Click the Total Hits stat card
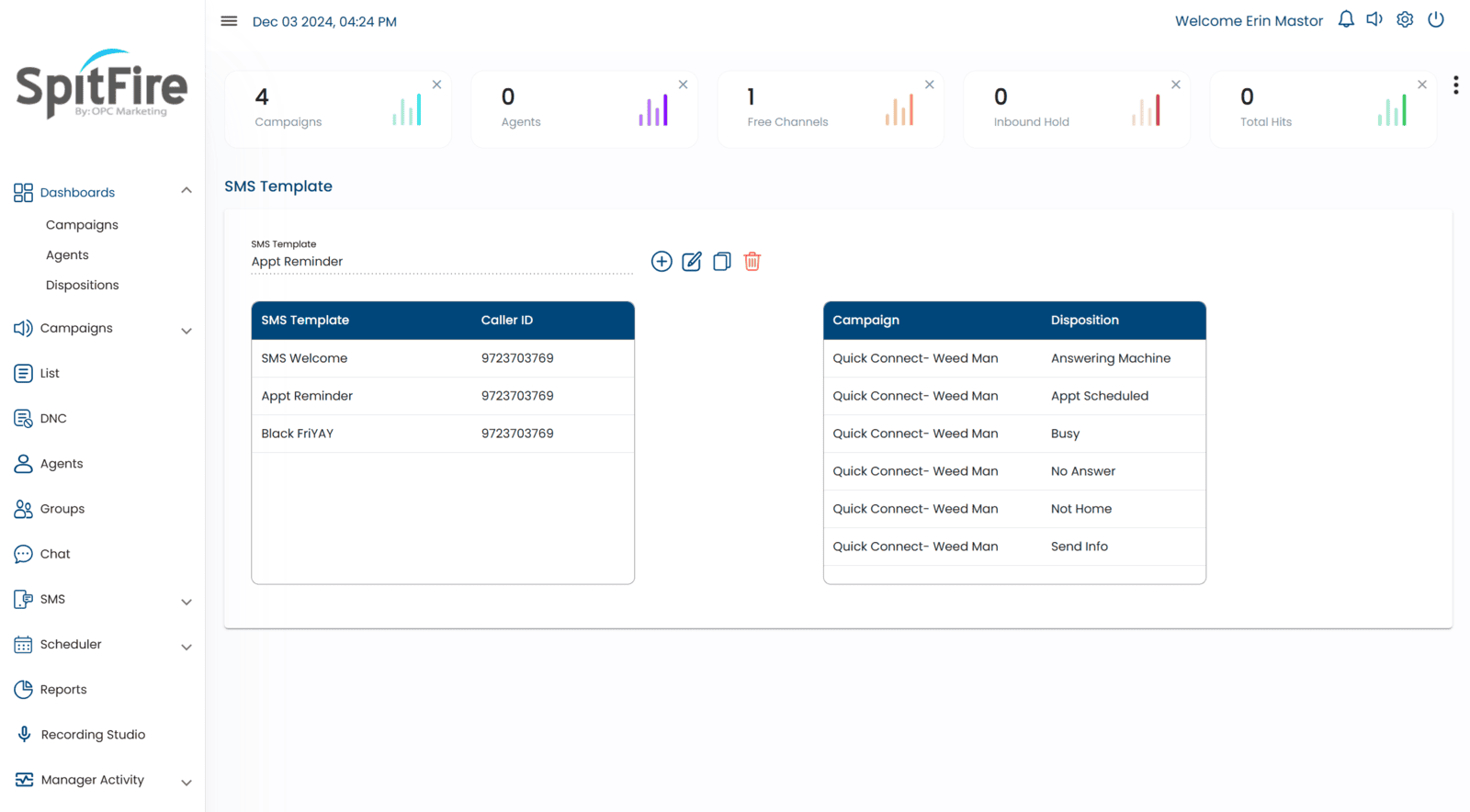This screenshot has height=812, width=1470. point(1323,109)
